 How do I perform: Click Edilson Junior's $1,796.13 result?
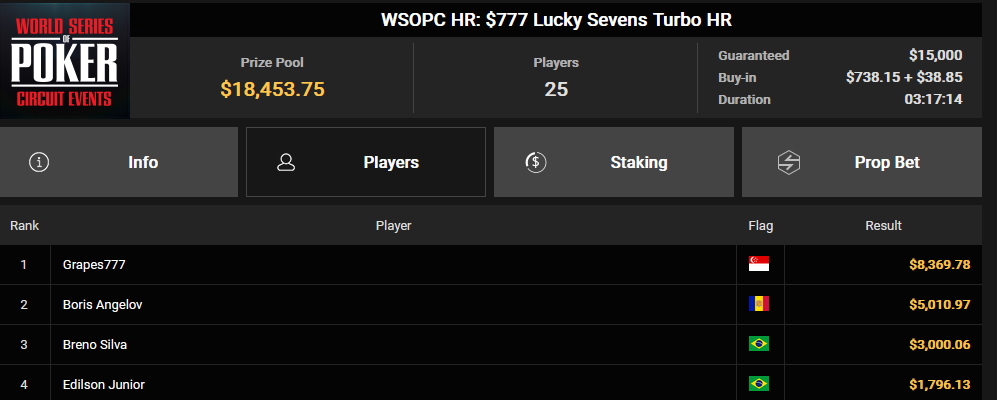940,385
